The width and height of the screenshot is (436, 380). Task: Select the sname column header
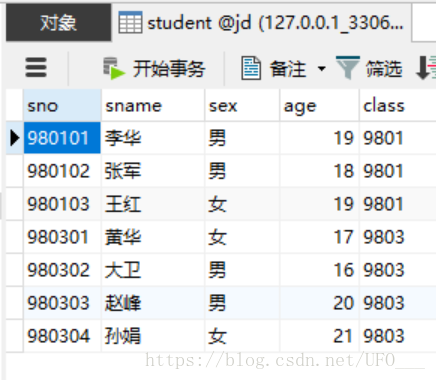[x=153, y=106]
